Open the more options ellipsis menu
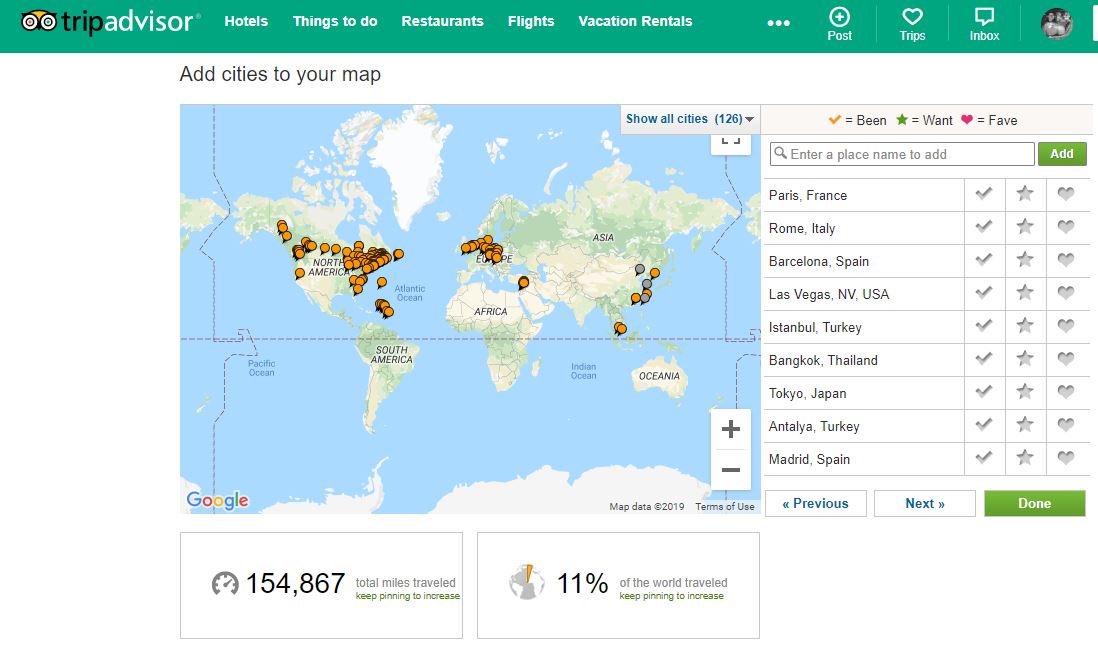 pyautogui.click(x=778, y=23)
